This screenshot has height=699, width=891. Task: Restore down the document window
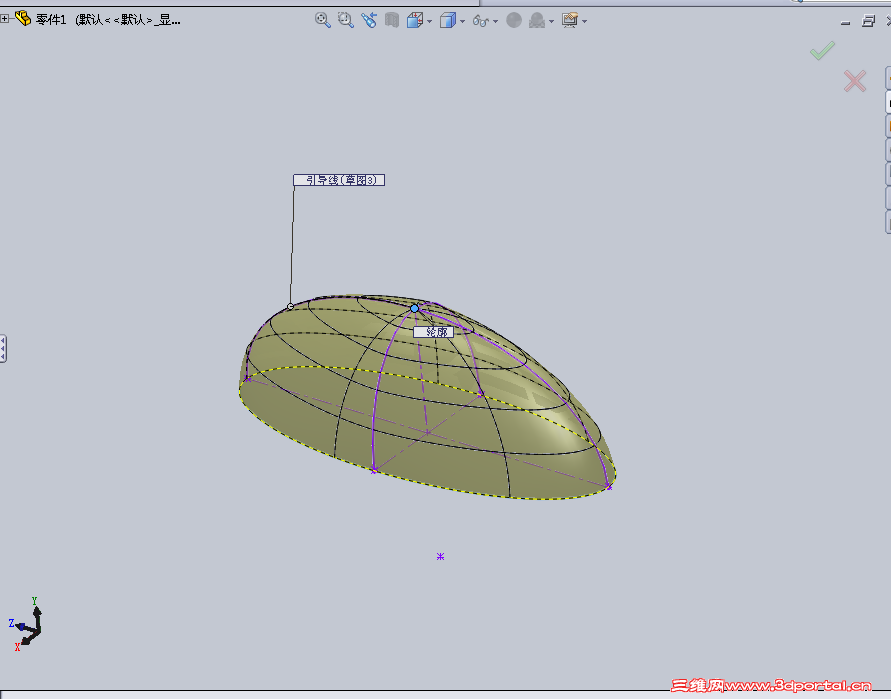(868, 21)
